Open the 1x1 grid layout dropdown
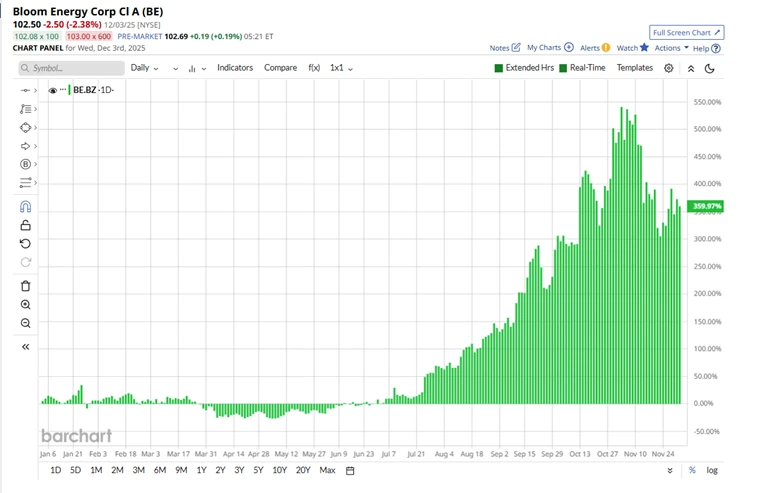 [x=341, y=68]
